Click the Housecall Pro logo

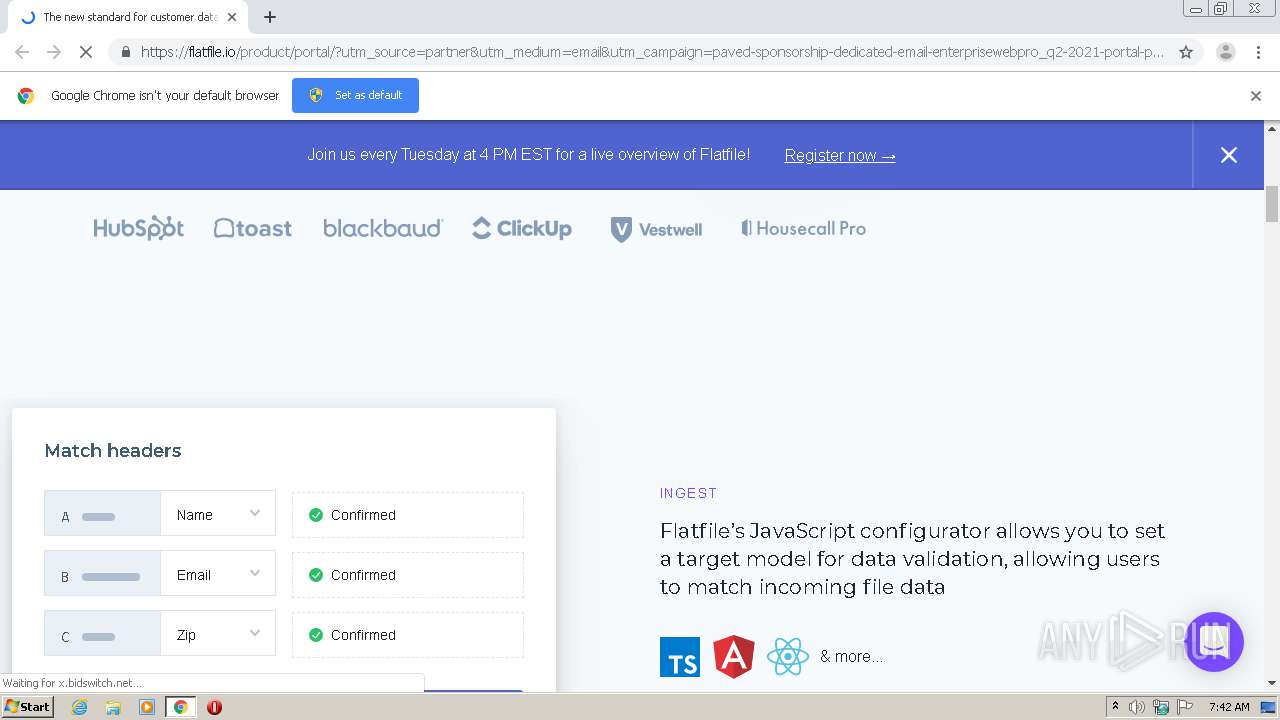[x=803, y=229]
